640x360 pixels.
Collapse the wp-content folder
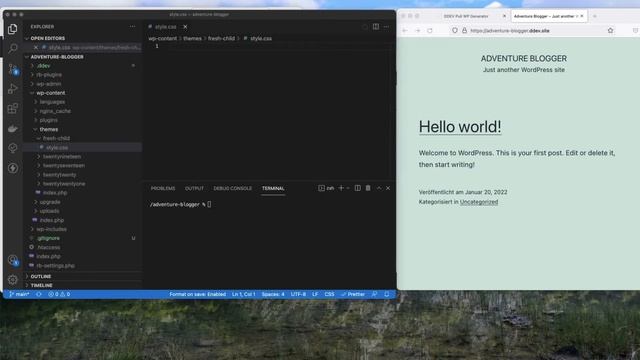tap(51, 93)
